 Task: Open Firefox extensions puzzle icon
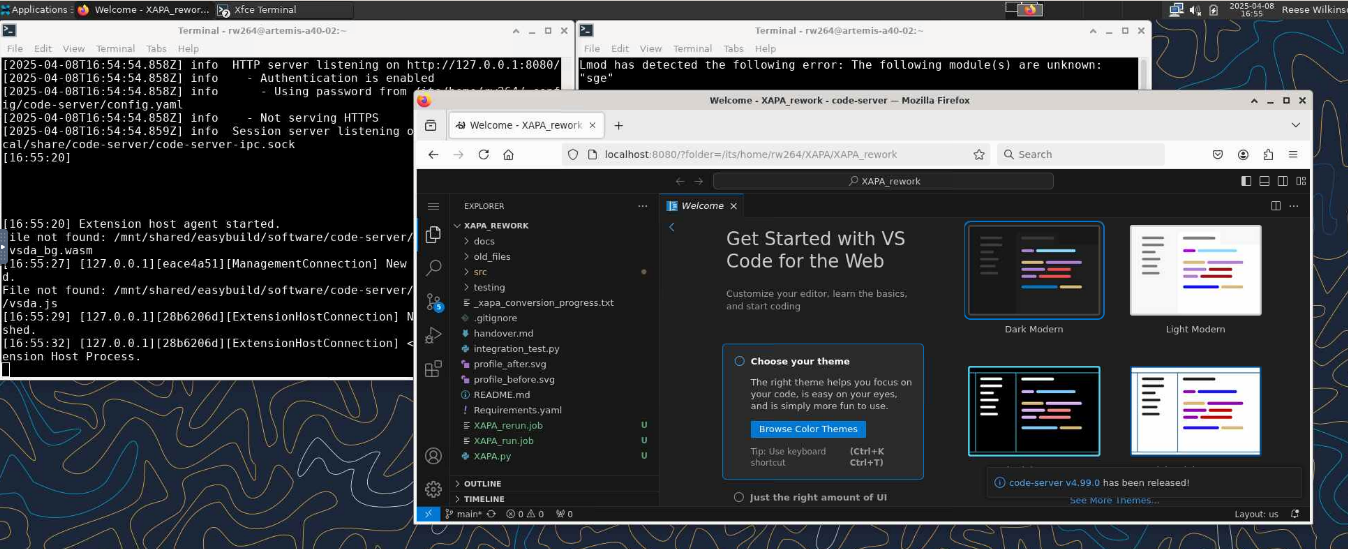(1268, 155)
